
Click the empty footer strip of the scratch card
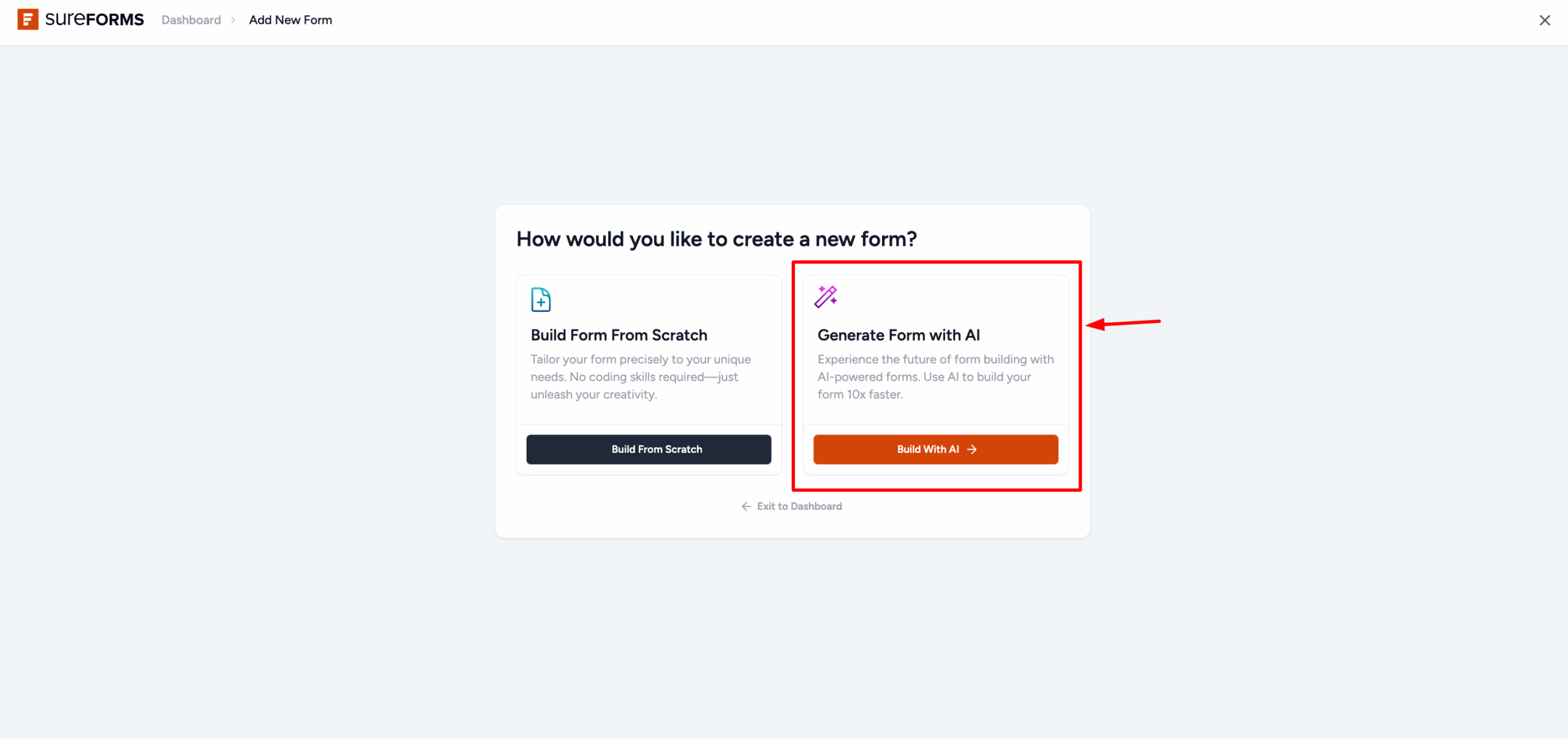tap(649, 469)
